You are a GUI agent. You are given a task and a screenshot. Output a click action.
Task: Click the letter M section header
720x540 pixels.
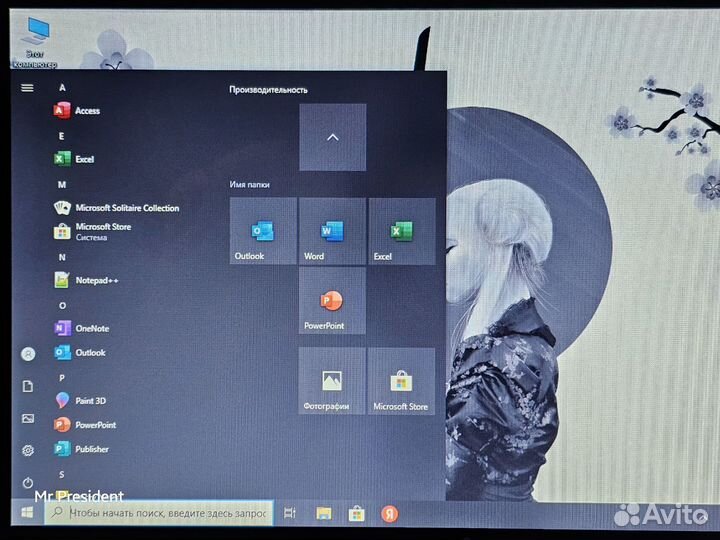[x=62, y=184]
